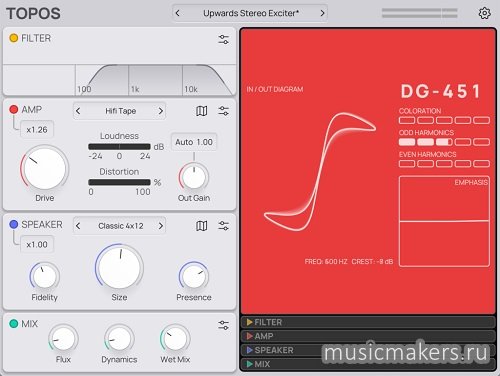Open the Upwards Stereo Exciter preset menu
This screenshot has height=376, width=500.
pos(251,13)
